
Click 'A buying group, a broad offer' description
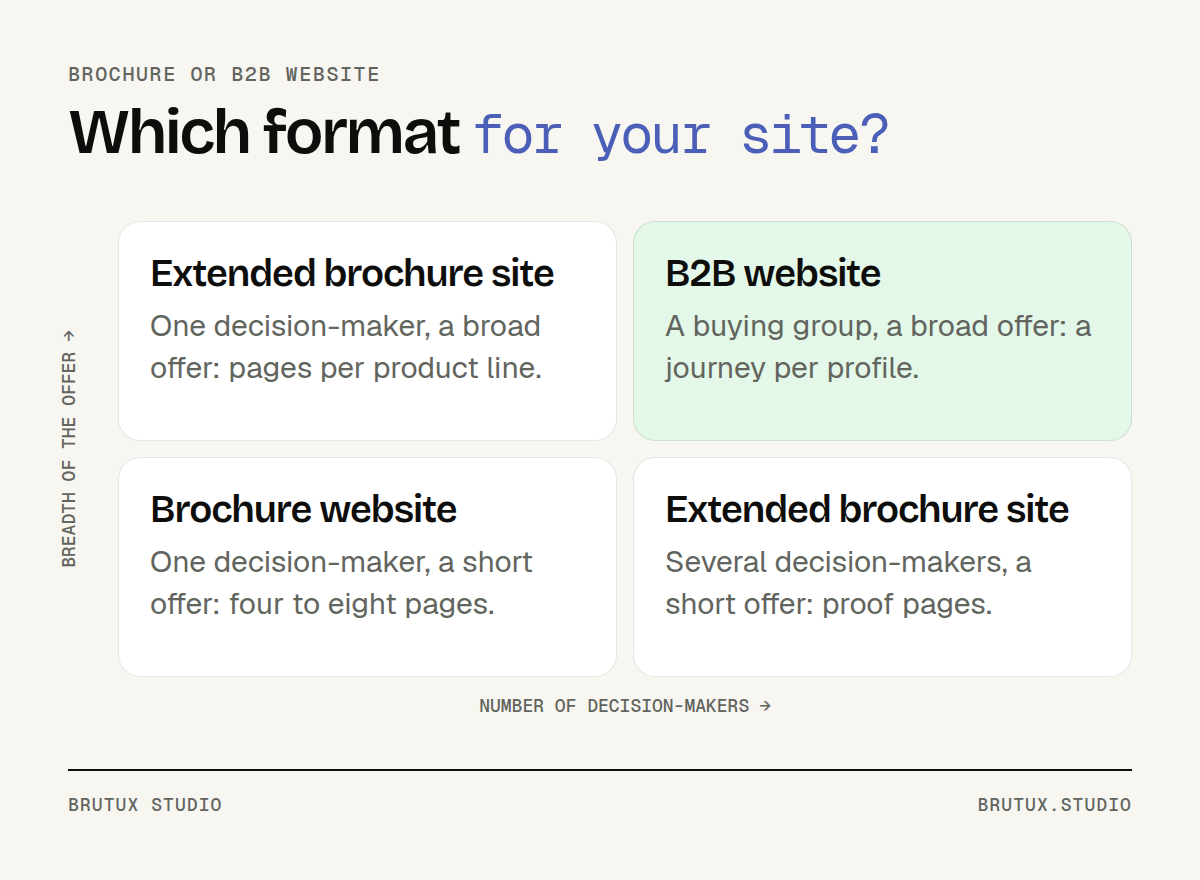tap(878, 347)
